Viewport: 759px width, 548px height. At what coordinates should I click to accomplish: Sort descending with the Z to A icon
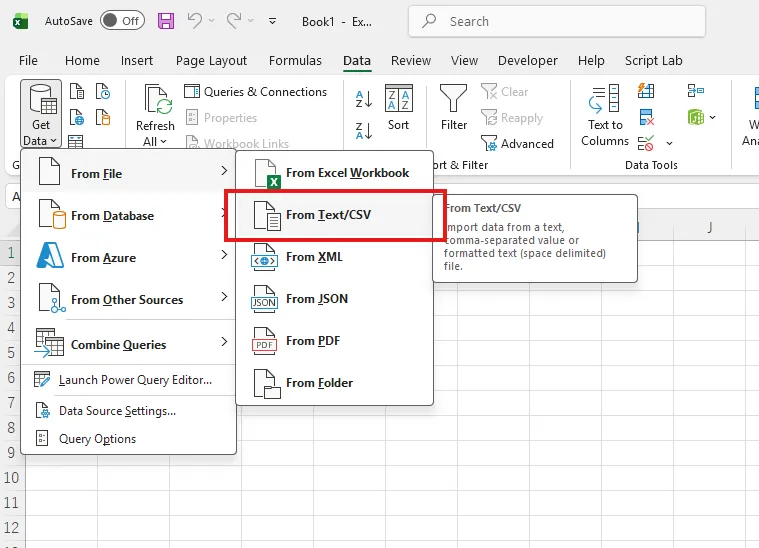364,131
